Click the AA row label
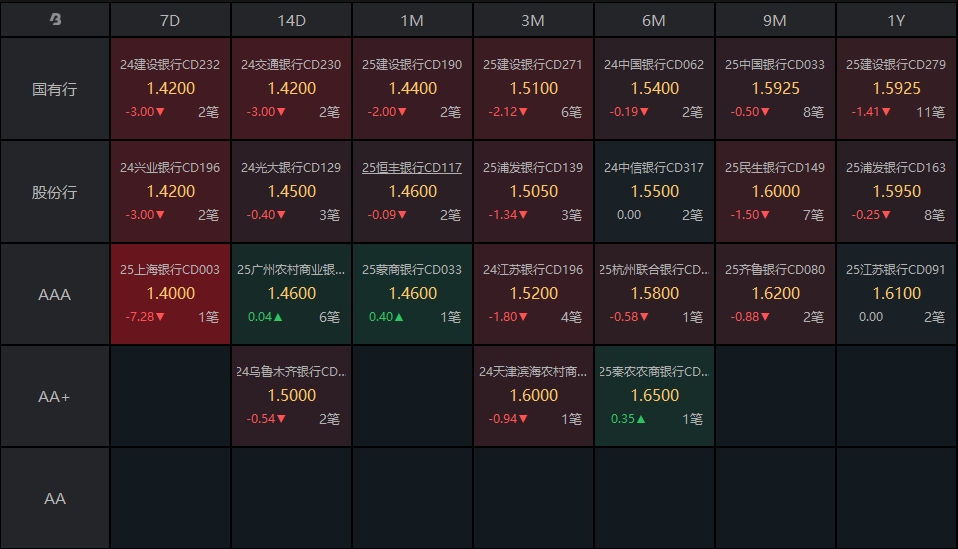The height and width of the screenshot is (549, 958). (55, 498)
